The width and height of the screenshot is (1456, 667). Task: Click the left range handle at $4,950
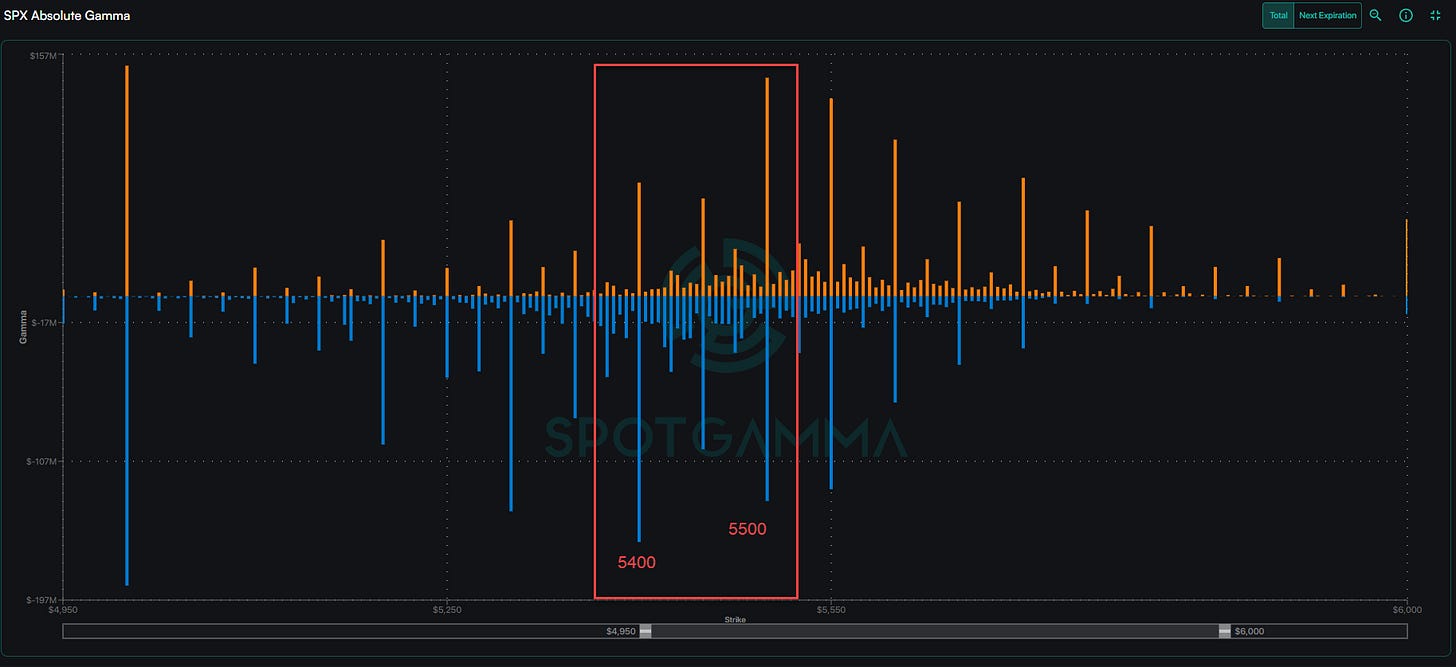pyautogui.click(x=645, y=631)
